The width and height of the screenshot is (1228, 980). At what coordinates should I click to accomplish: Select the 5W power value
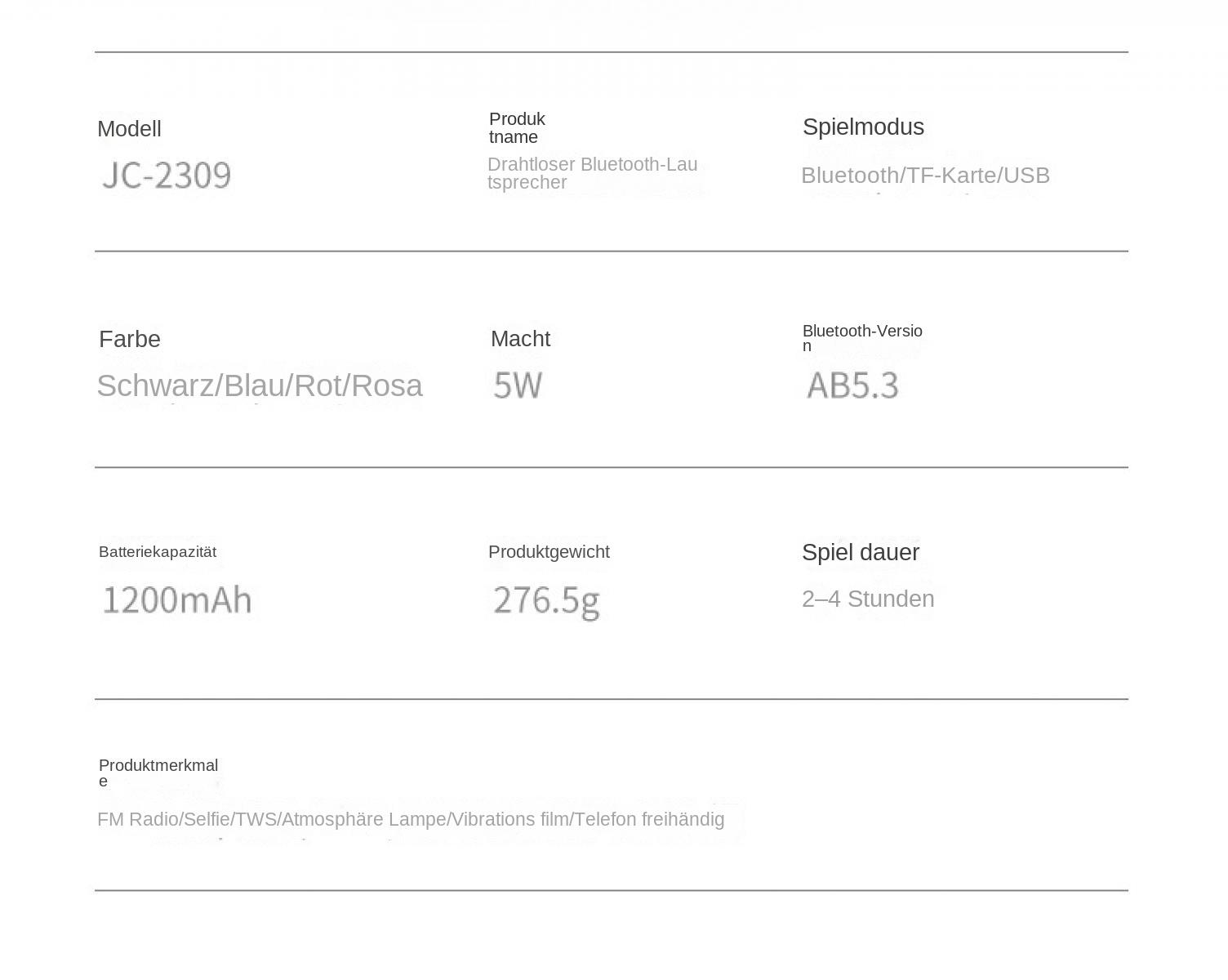coord(518,385)
